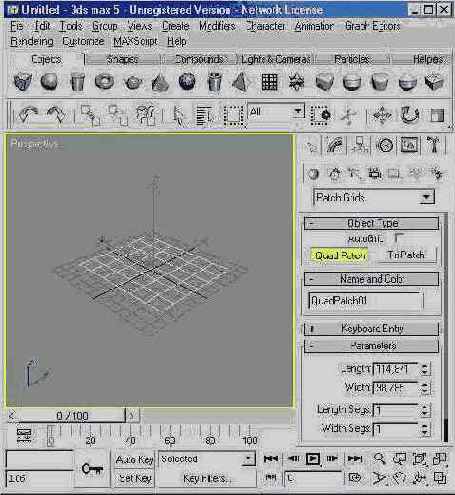Open the Selected key filter dropdown
The width and height of the screenshot is (455, 495).
tap(248, 459)
